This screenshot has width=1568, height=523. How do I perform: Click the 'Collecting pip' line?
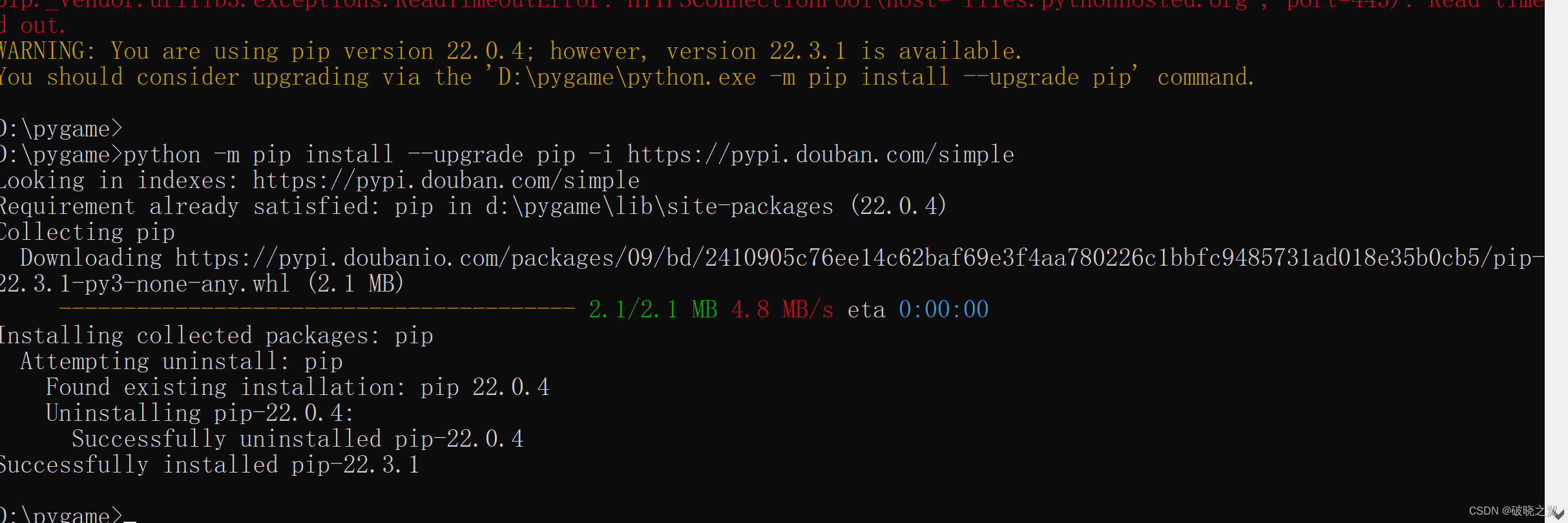[x=87, y=232]
